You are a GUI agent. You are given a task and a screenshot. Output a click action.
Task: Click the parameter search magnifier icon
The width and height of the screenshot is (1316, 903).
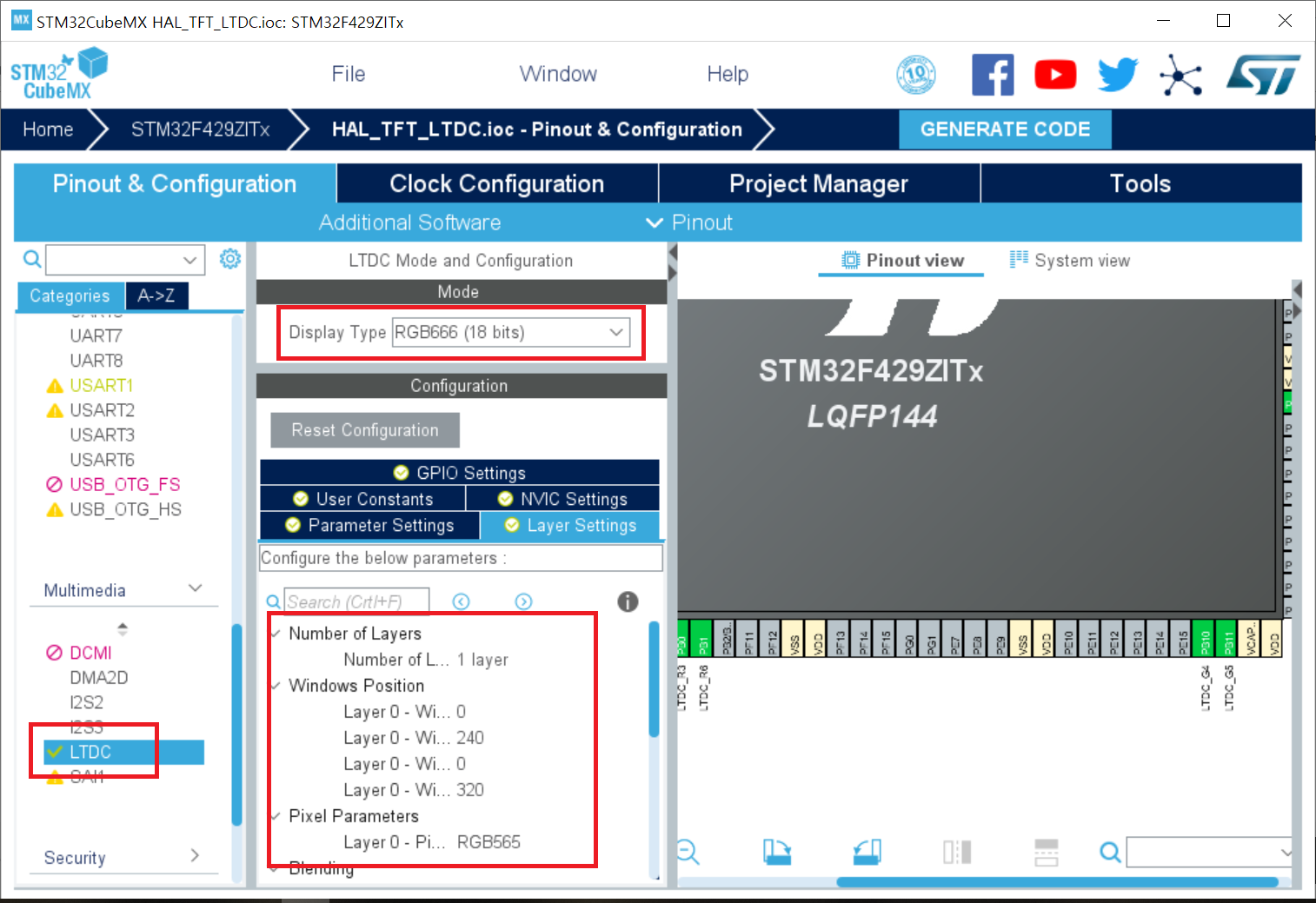point(273,601)
